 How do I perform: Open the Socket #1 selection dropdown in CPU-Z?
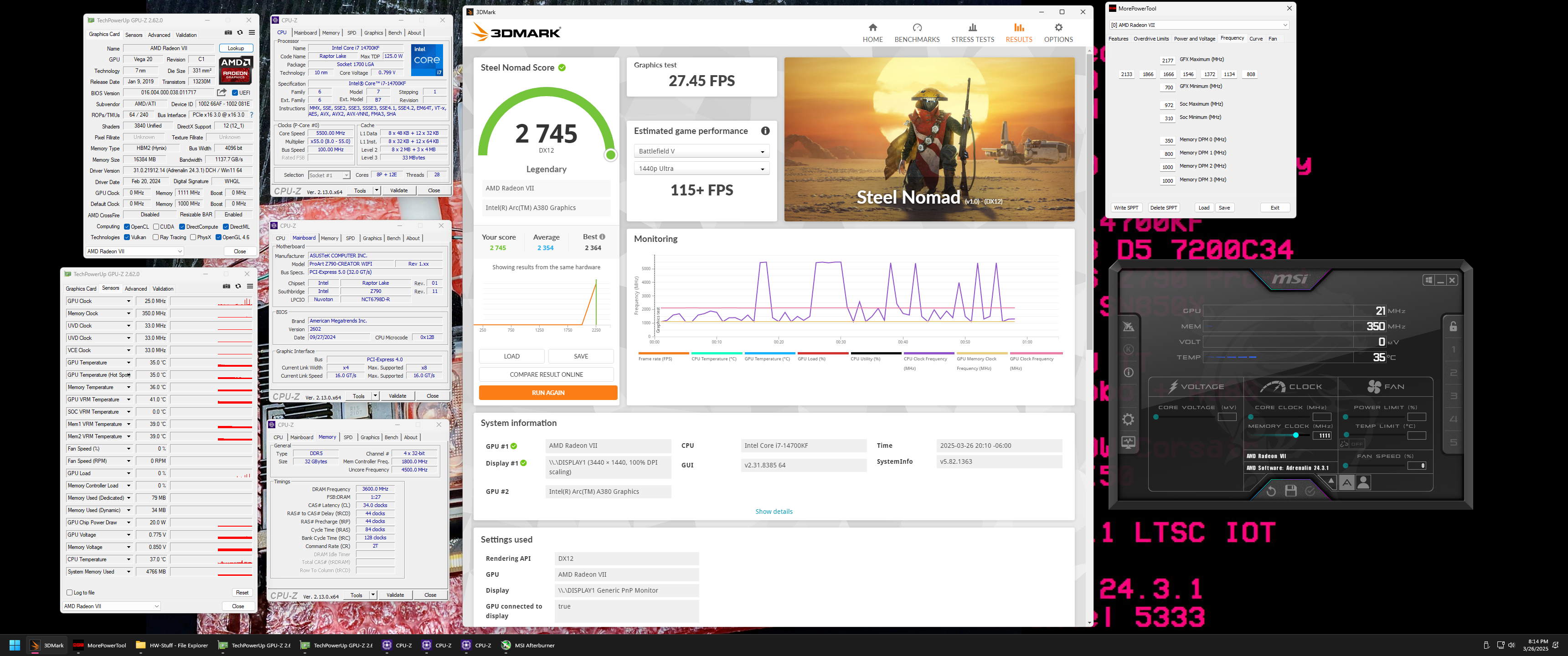coord(329,175)
